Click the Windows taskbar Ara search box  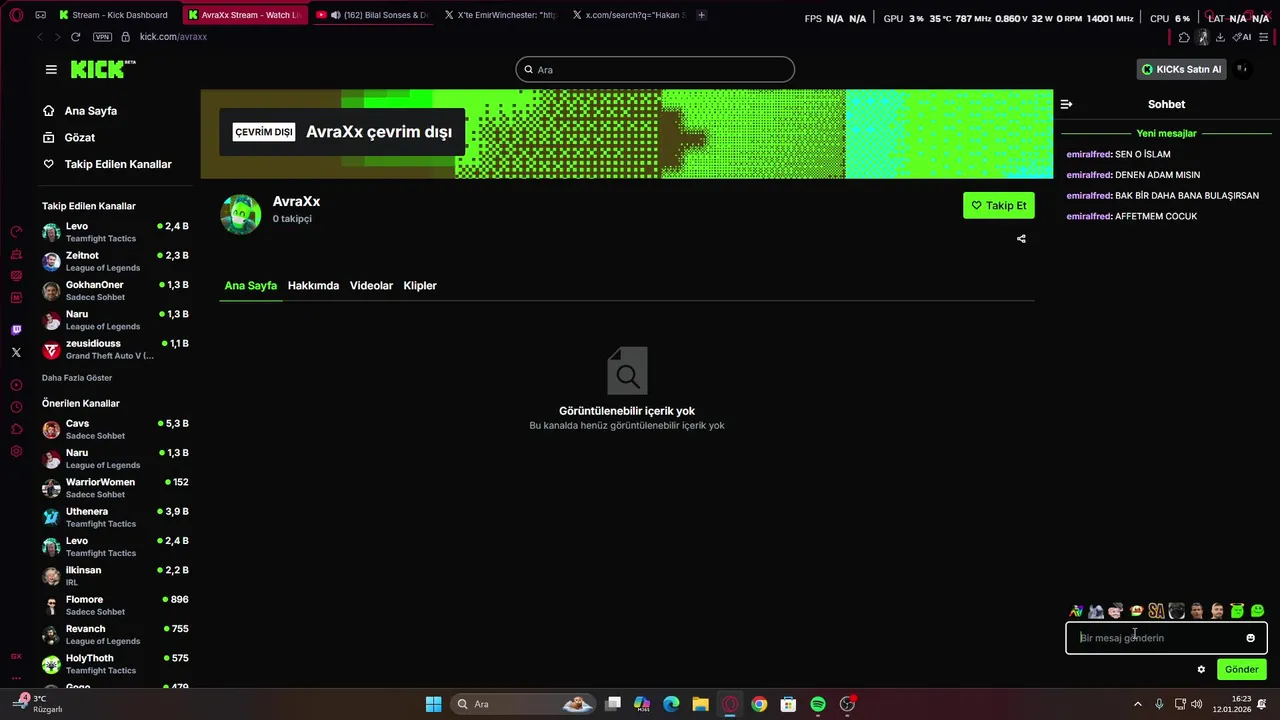(x=523, y=704)
